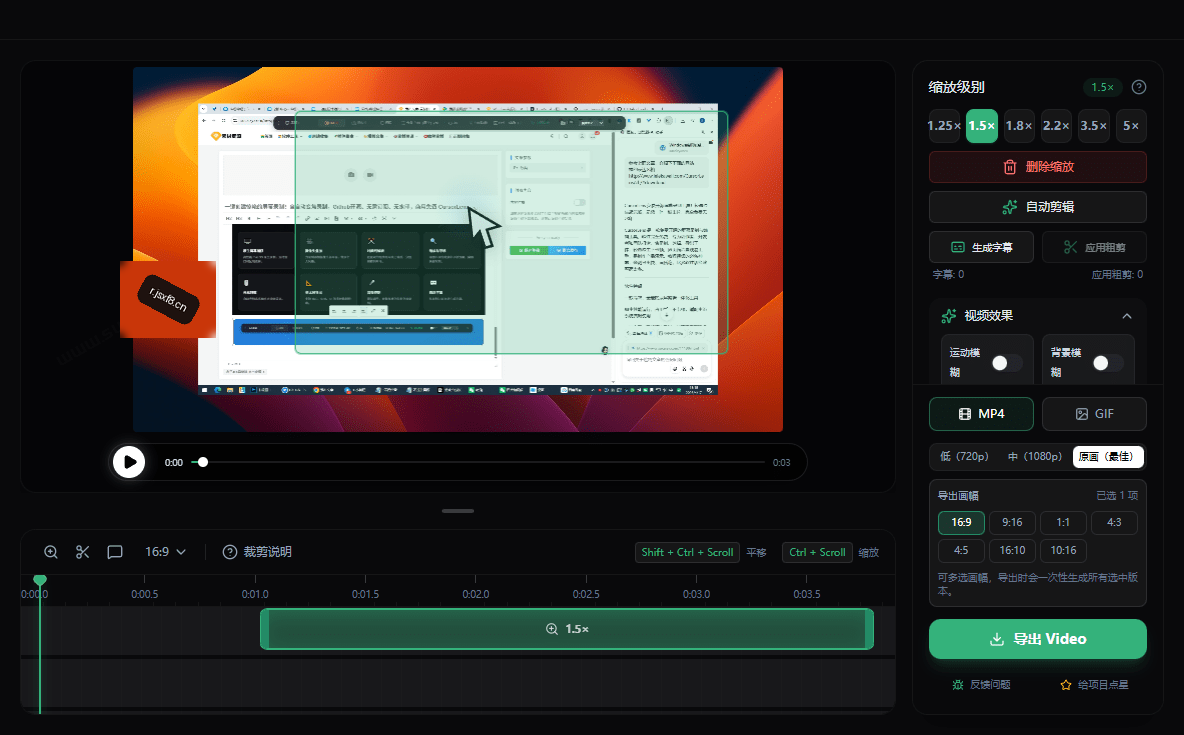
Task: Click the help question icon beside zoom level
Action: (x=1139, y=87)
